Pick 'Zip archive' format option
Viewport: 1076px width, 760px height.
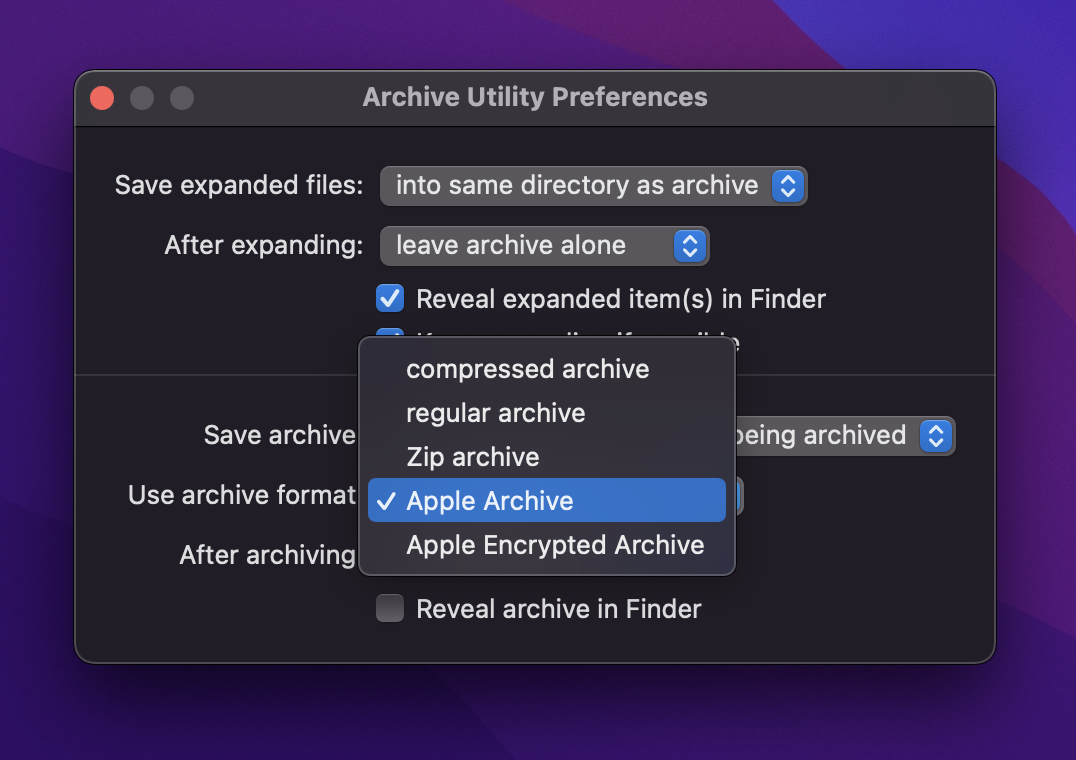coord(472,457)
